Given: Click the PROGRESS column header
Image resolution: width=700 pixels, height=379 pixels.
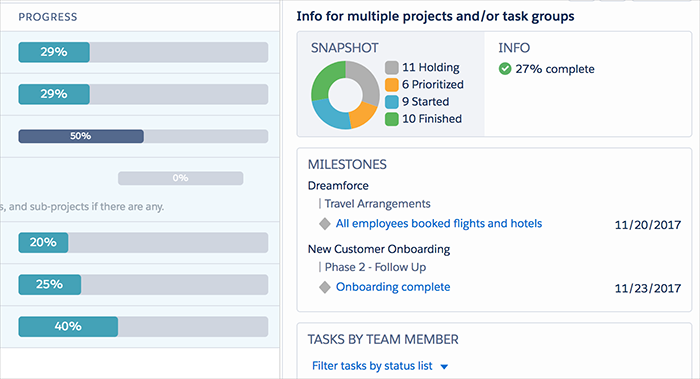Looking at the screenshot, I should (x=48, y=17).
